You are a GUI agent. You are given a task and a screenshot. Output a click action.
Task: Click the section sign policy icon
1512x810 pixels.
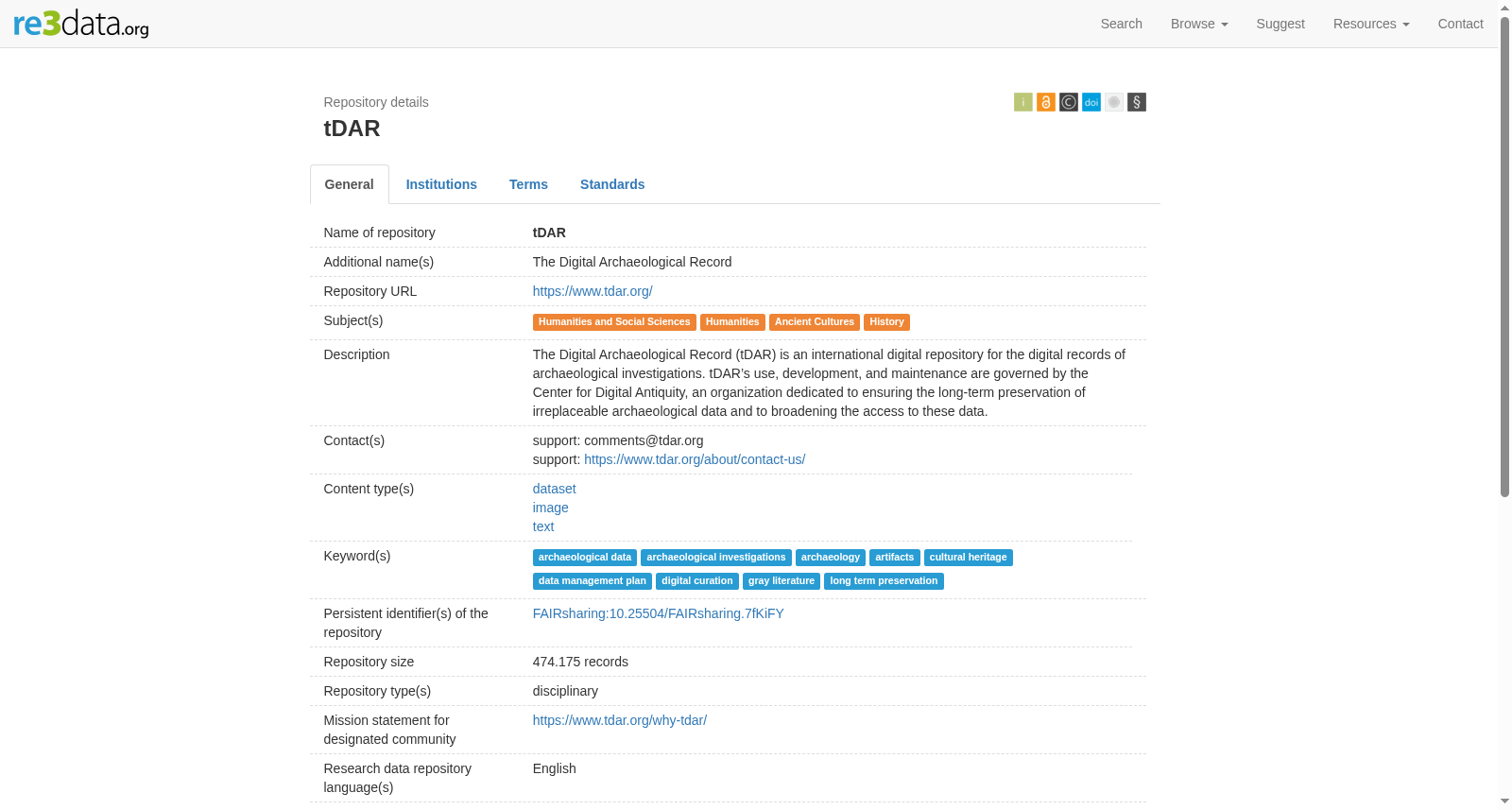coord(1136,102)
